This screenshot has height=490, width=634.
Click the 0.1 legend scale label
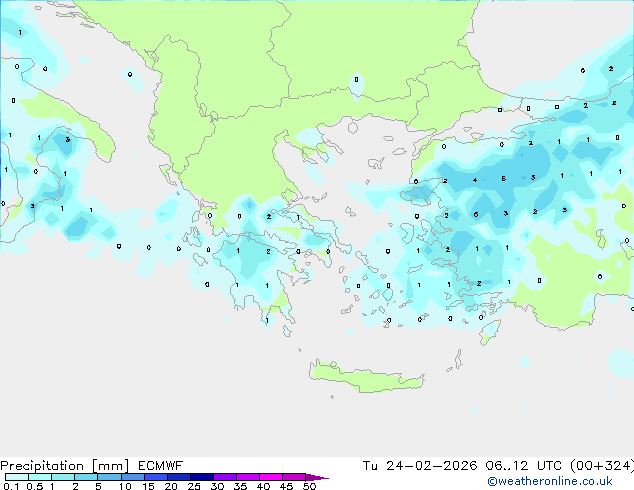coord(11,486)
